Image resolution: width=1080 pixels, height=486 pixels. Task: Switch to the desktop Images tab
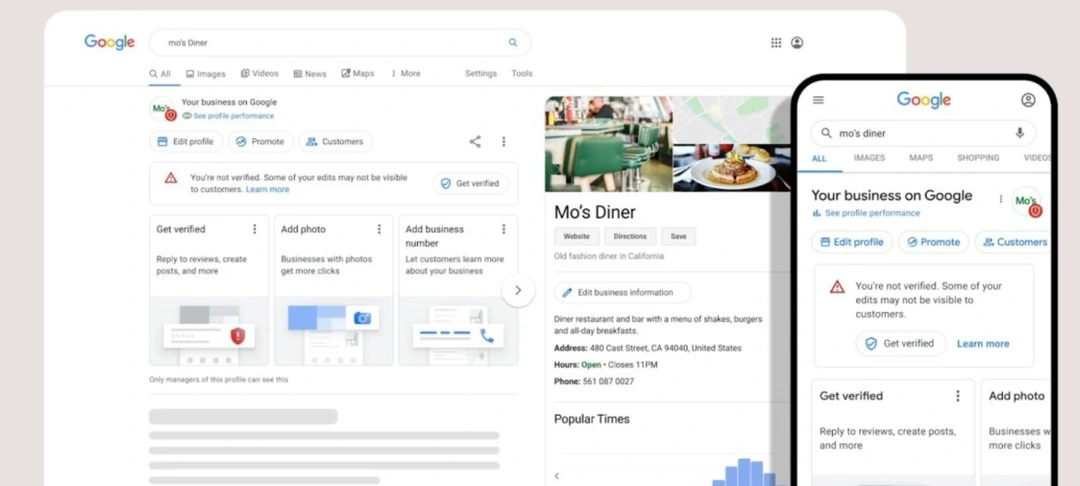pos(206,74)
